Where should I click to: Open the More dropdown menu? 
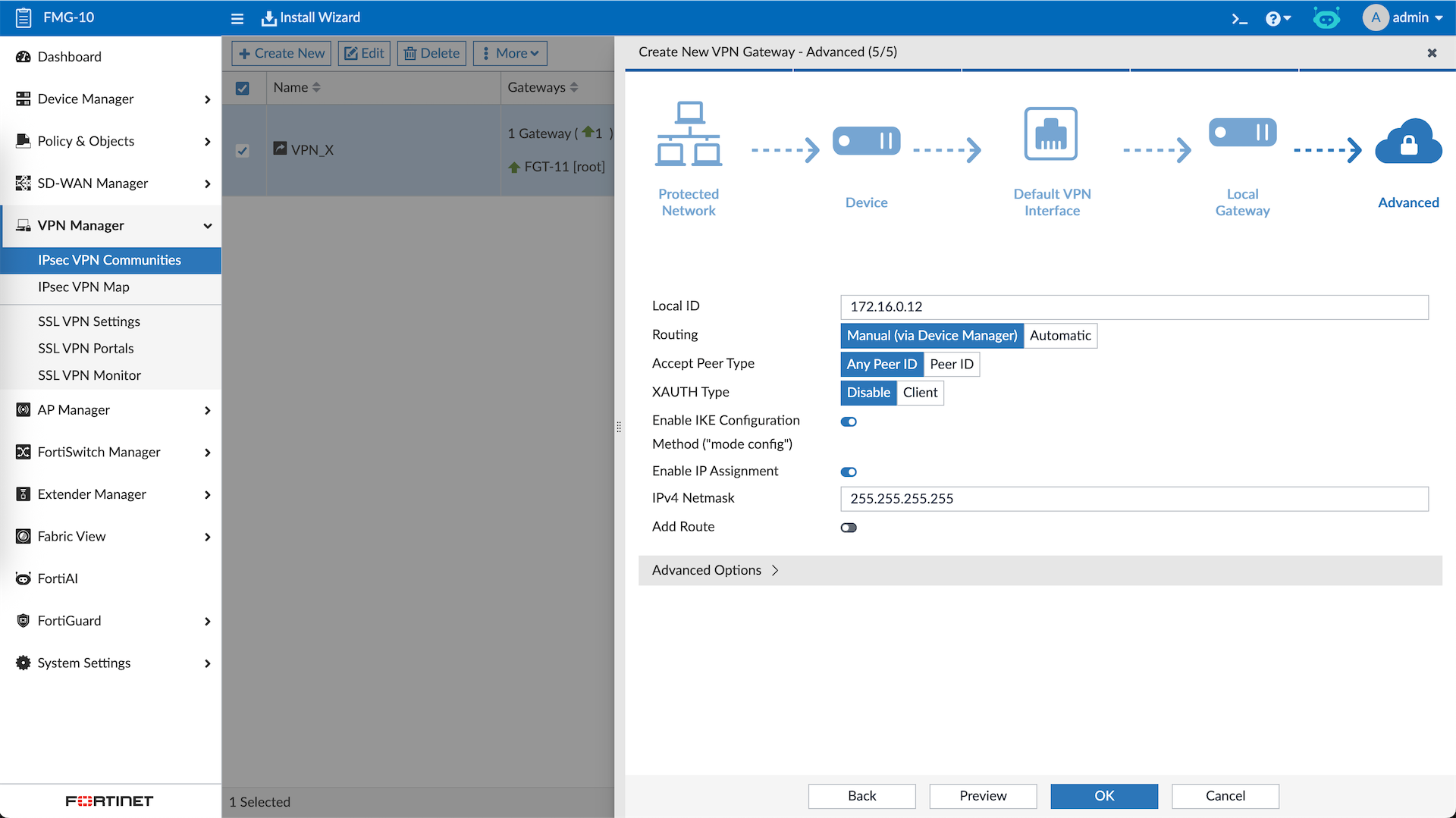click(510, 53)
